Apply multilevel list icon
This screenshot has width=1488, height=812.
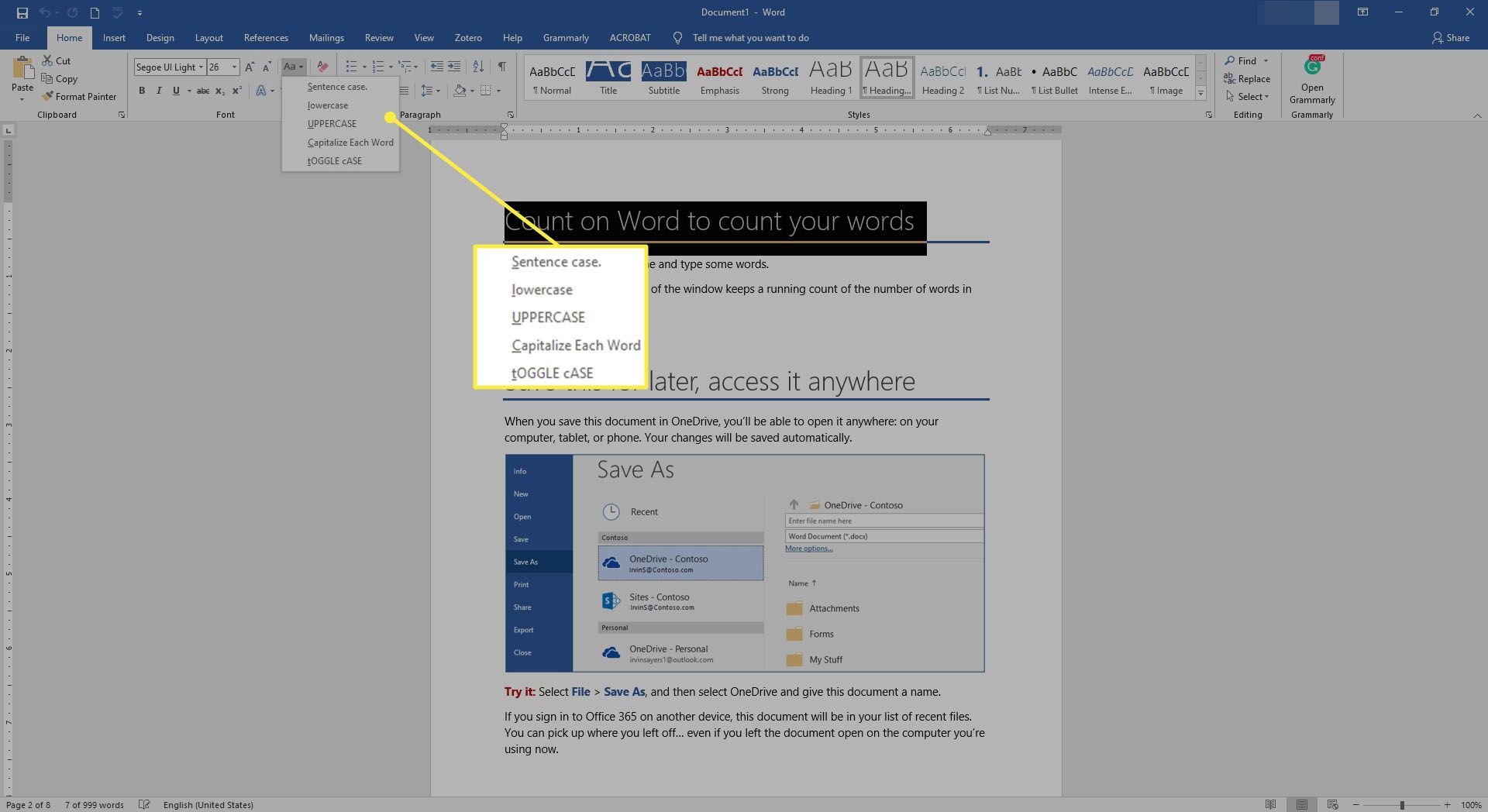coord(405,67)
